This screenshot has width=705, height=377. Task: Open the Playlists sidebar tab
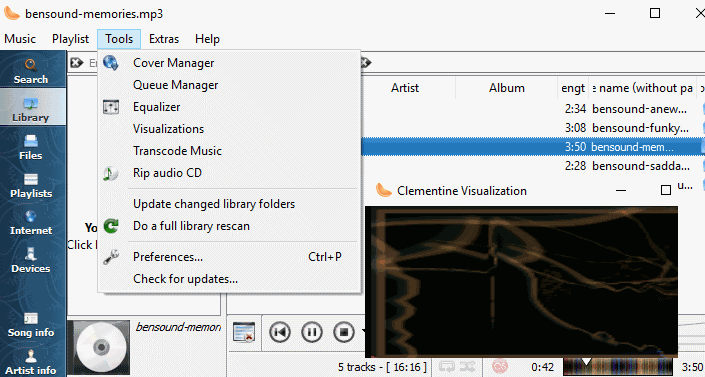31,185
